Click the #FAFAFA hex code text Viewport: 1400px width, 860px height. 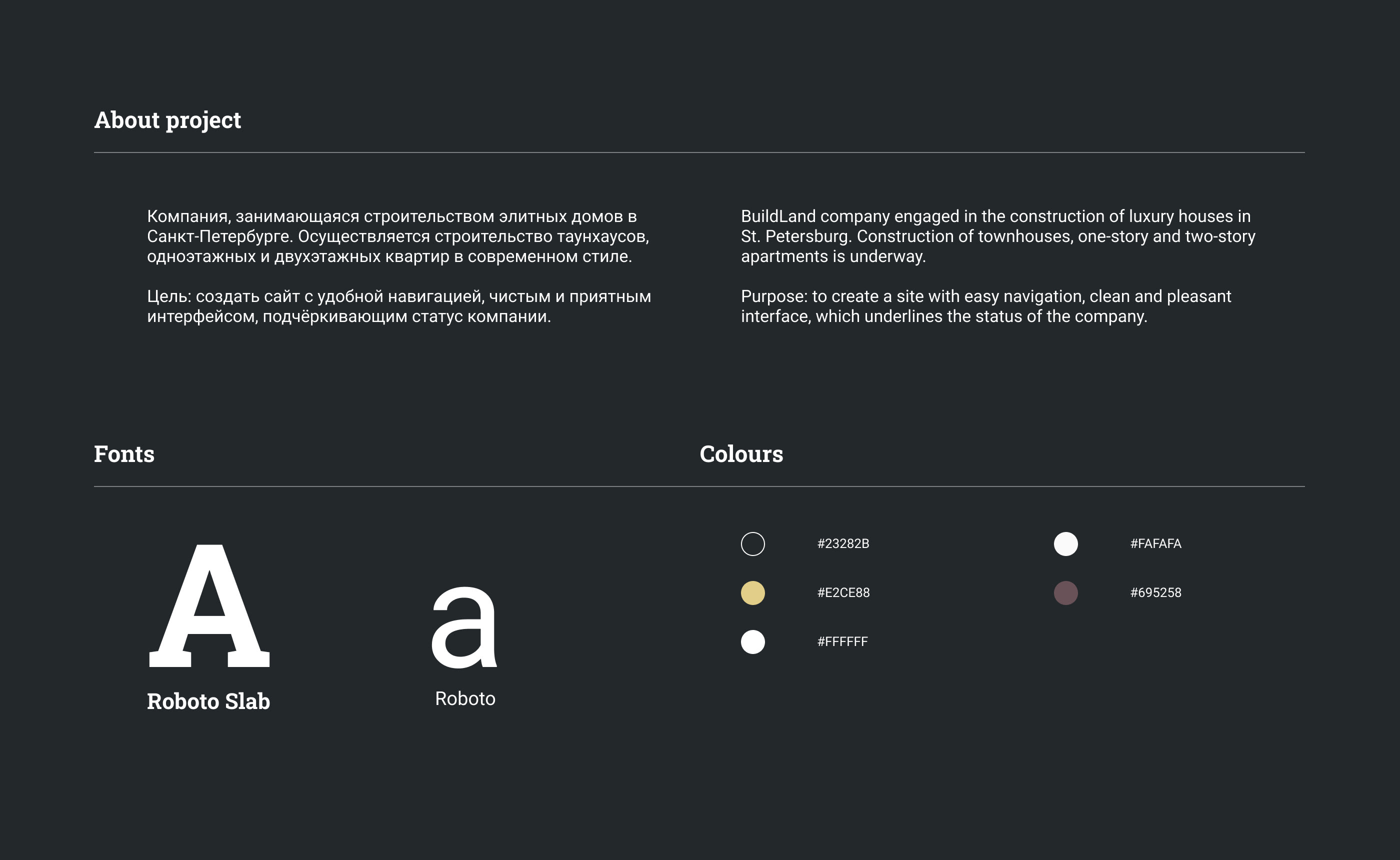click(1155, 544)
